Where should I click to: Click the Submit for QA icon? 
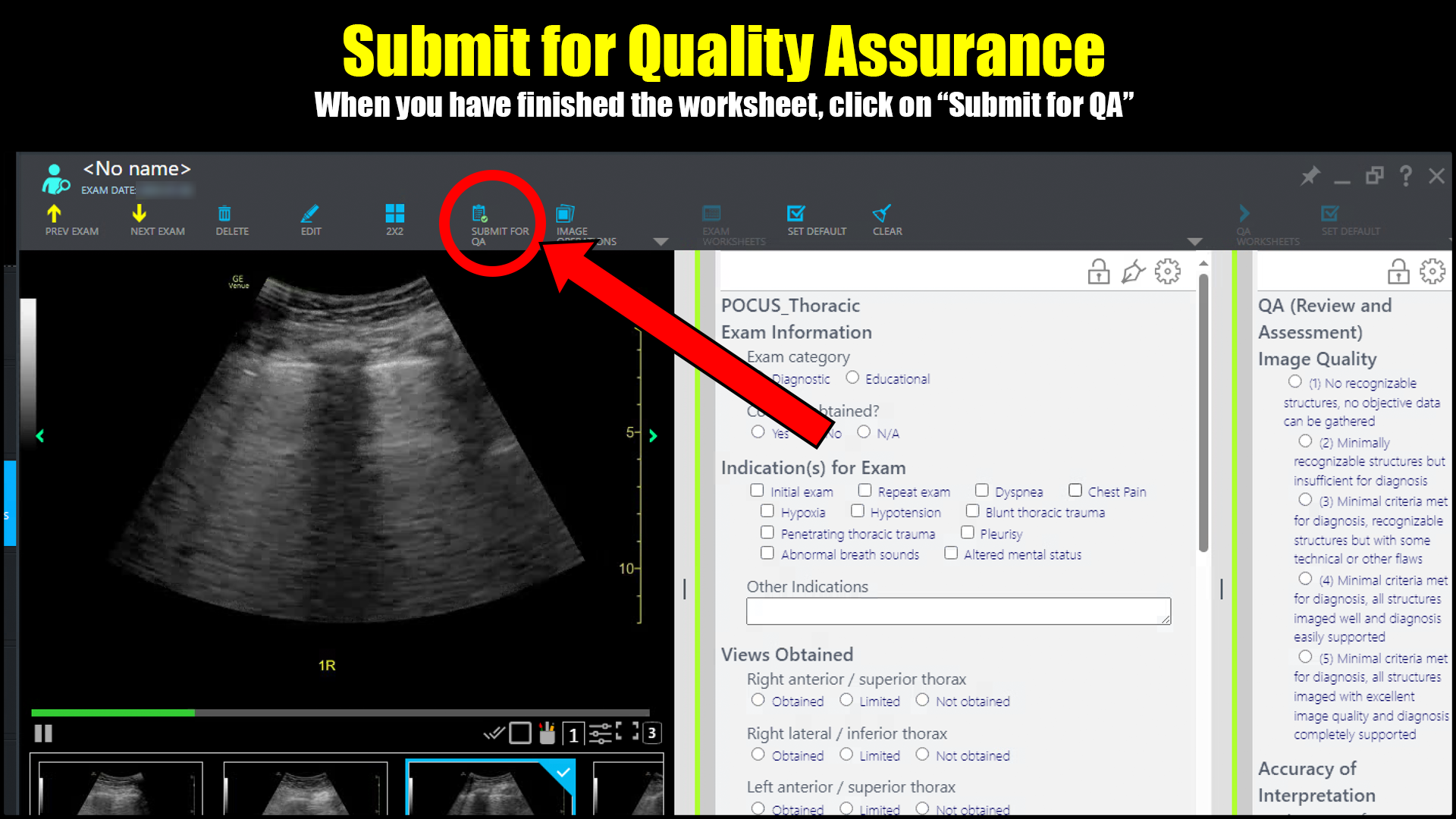(480, 214)
